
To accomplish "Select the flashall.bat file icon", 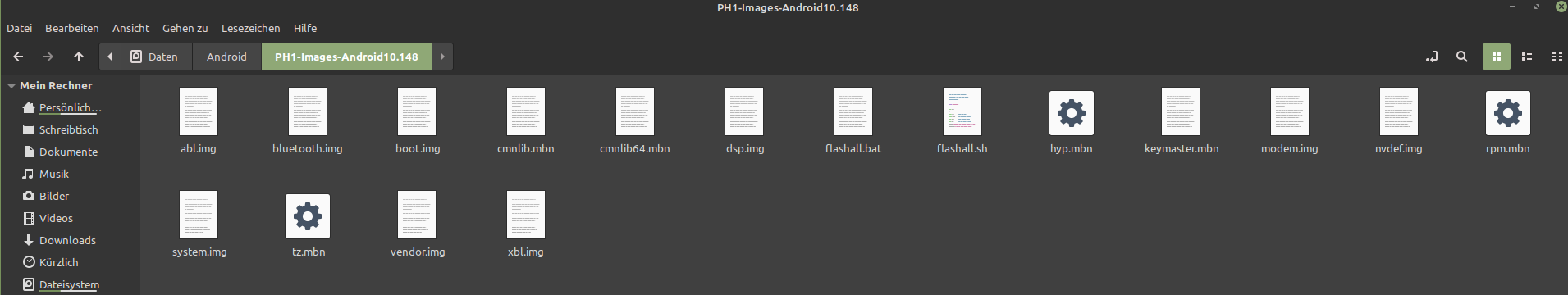I will (853, 111).
